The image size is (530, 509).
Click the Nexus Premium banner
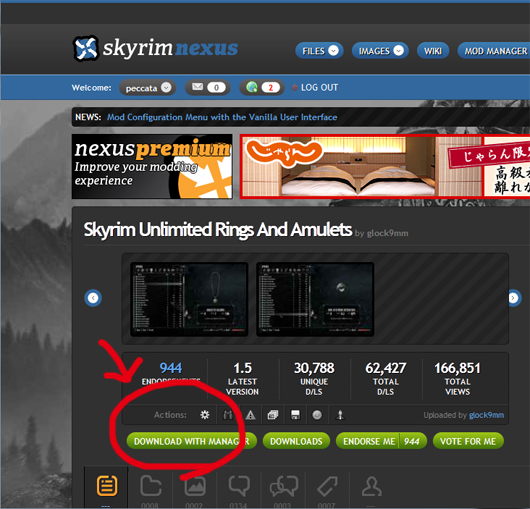click(x=152, y=166)
